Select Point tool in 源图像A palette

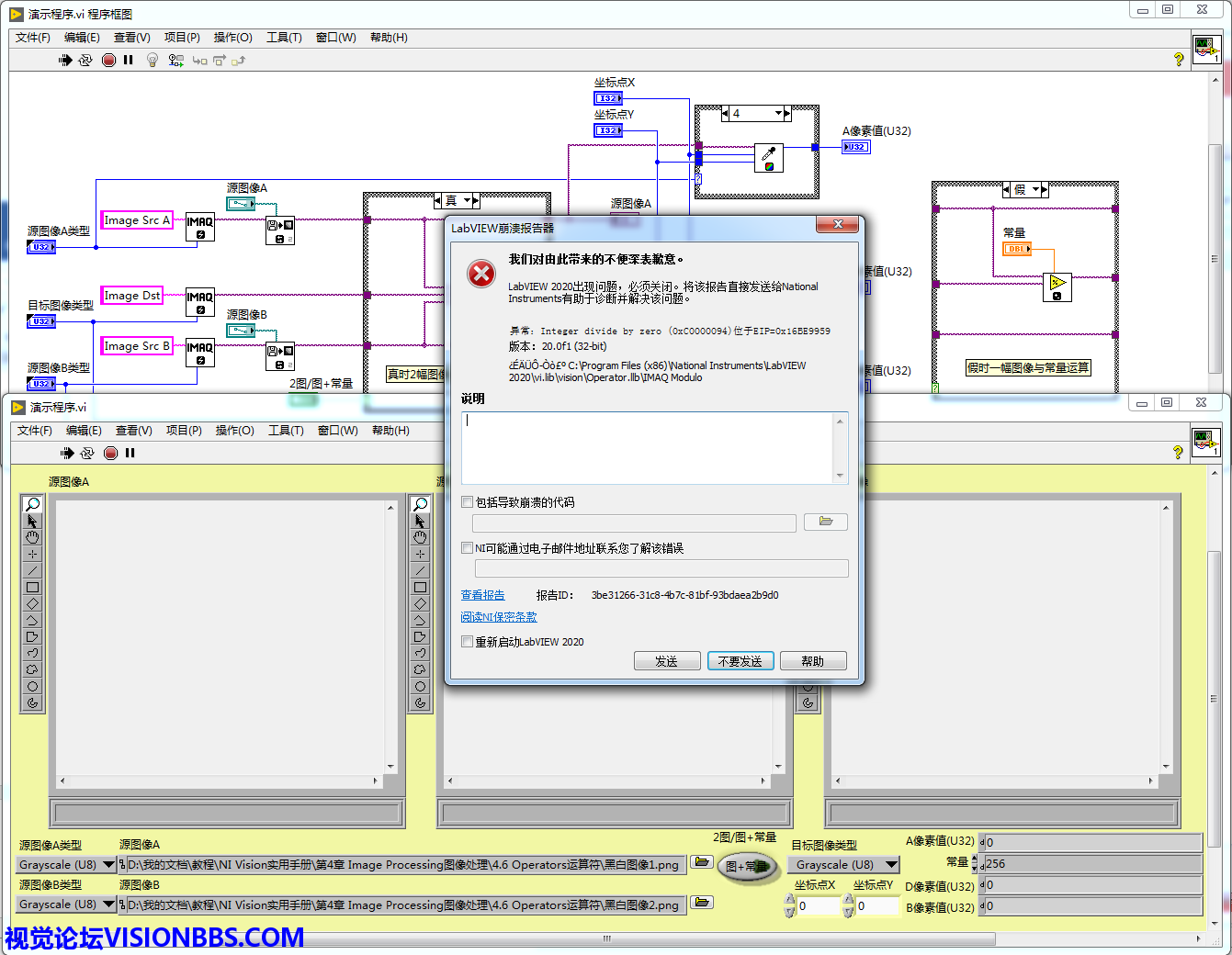tap(32, 554)
